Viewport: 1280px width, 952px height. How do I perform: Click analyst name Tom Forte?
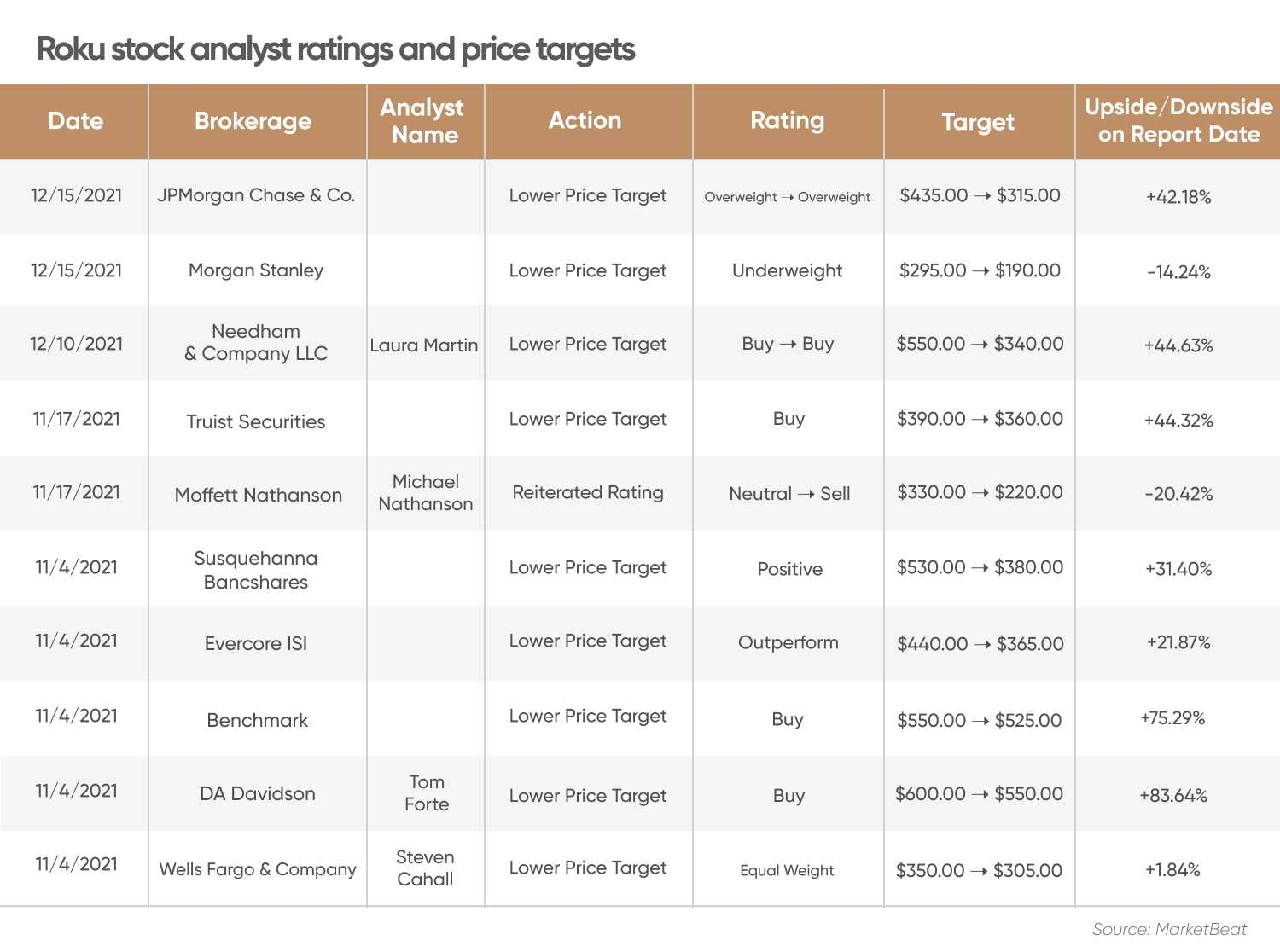[x=427, y=793]
